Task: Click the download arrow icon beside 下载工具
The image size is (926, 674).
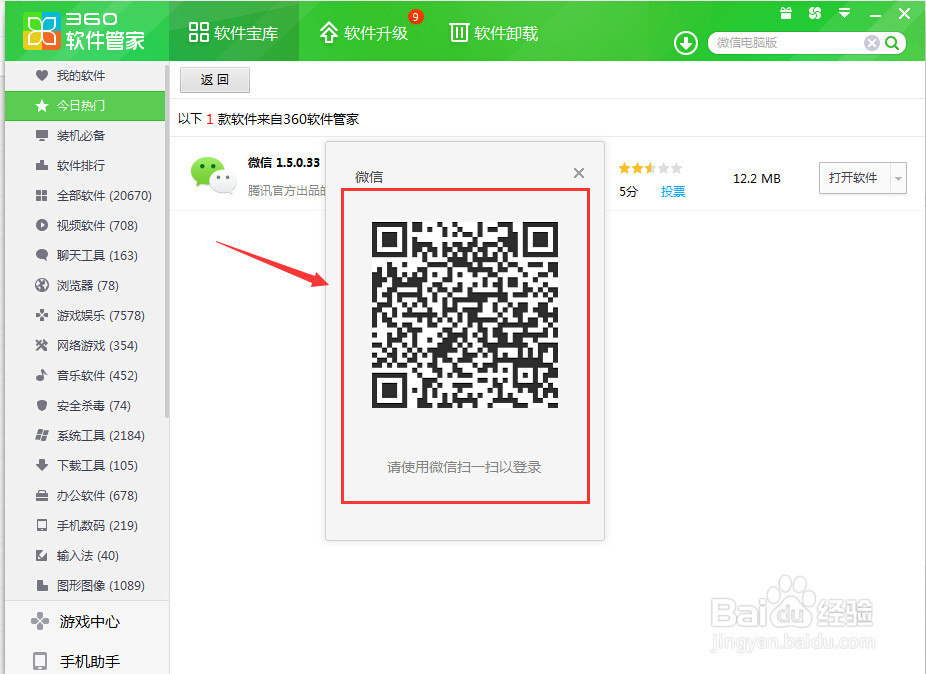Action: click(41, 465)
